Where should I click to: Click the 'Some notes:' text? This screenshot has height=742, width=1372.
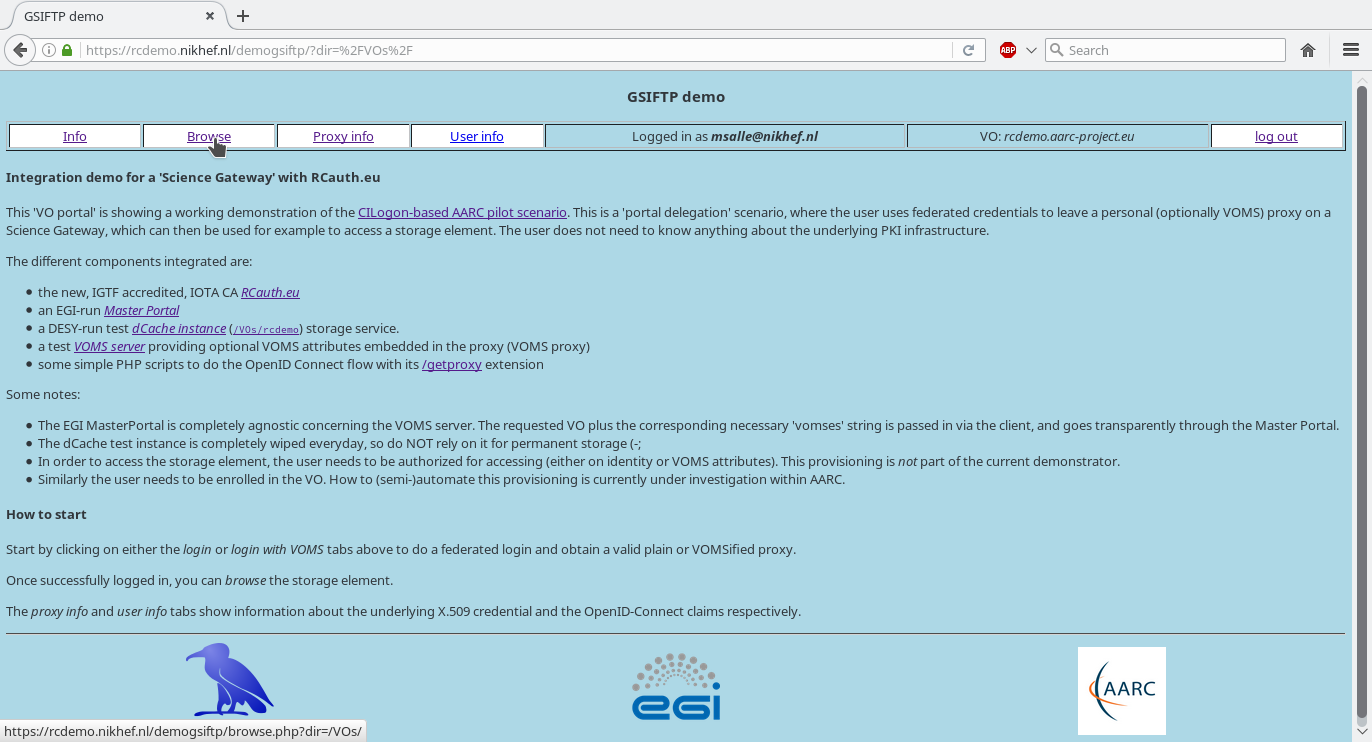point(43,394)
